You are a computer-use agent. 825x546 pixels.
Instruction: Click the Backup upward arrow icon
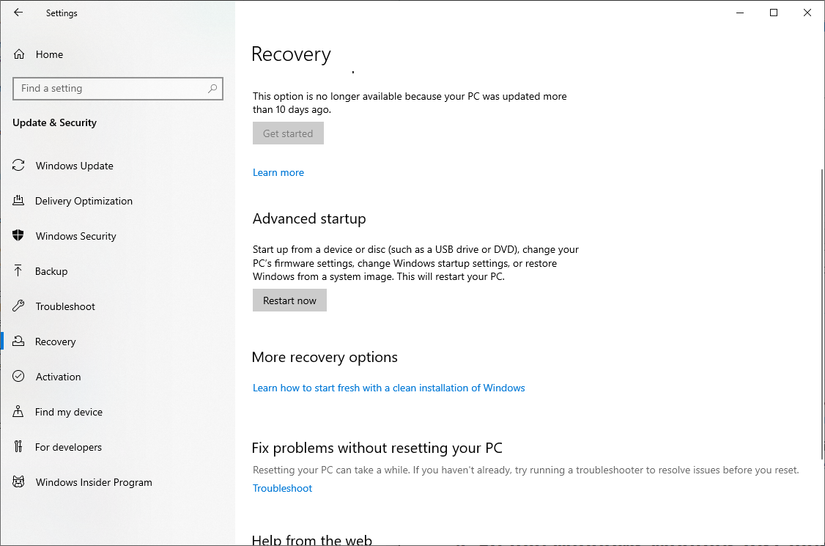[x=18, y=271]
